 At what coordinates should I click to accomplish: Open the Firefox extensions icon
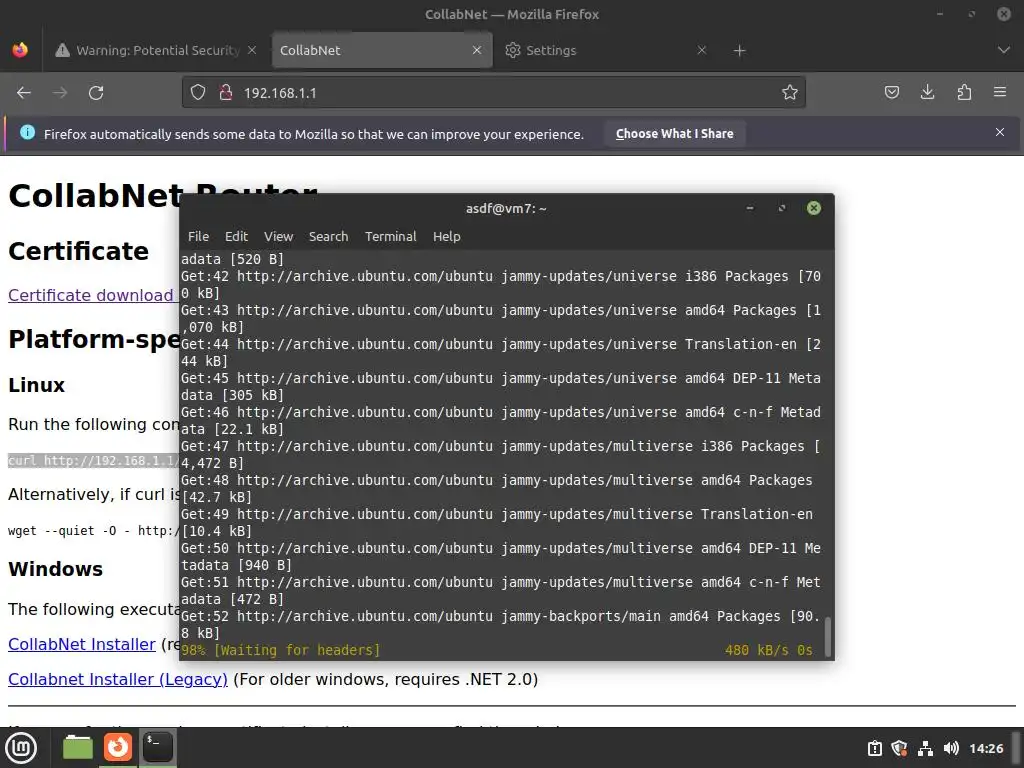point(964,93)
